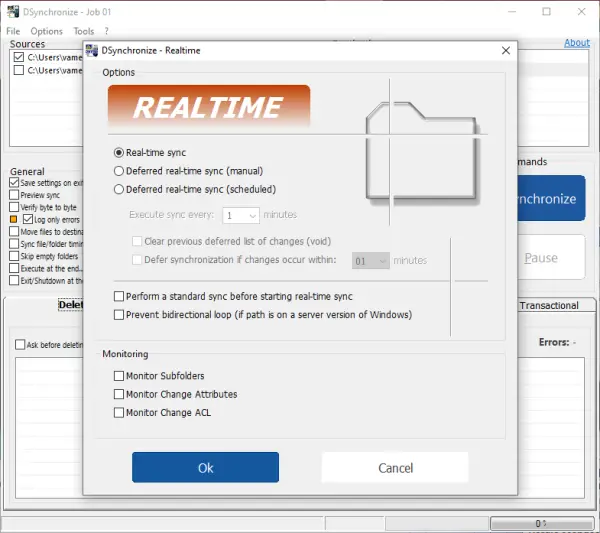The width and height of the screenshot is (600, 533).
Task: Switch to the Delete tab in main window
Action: point(70,305)
